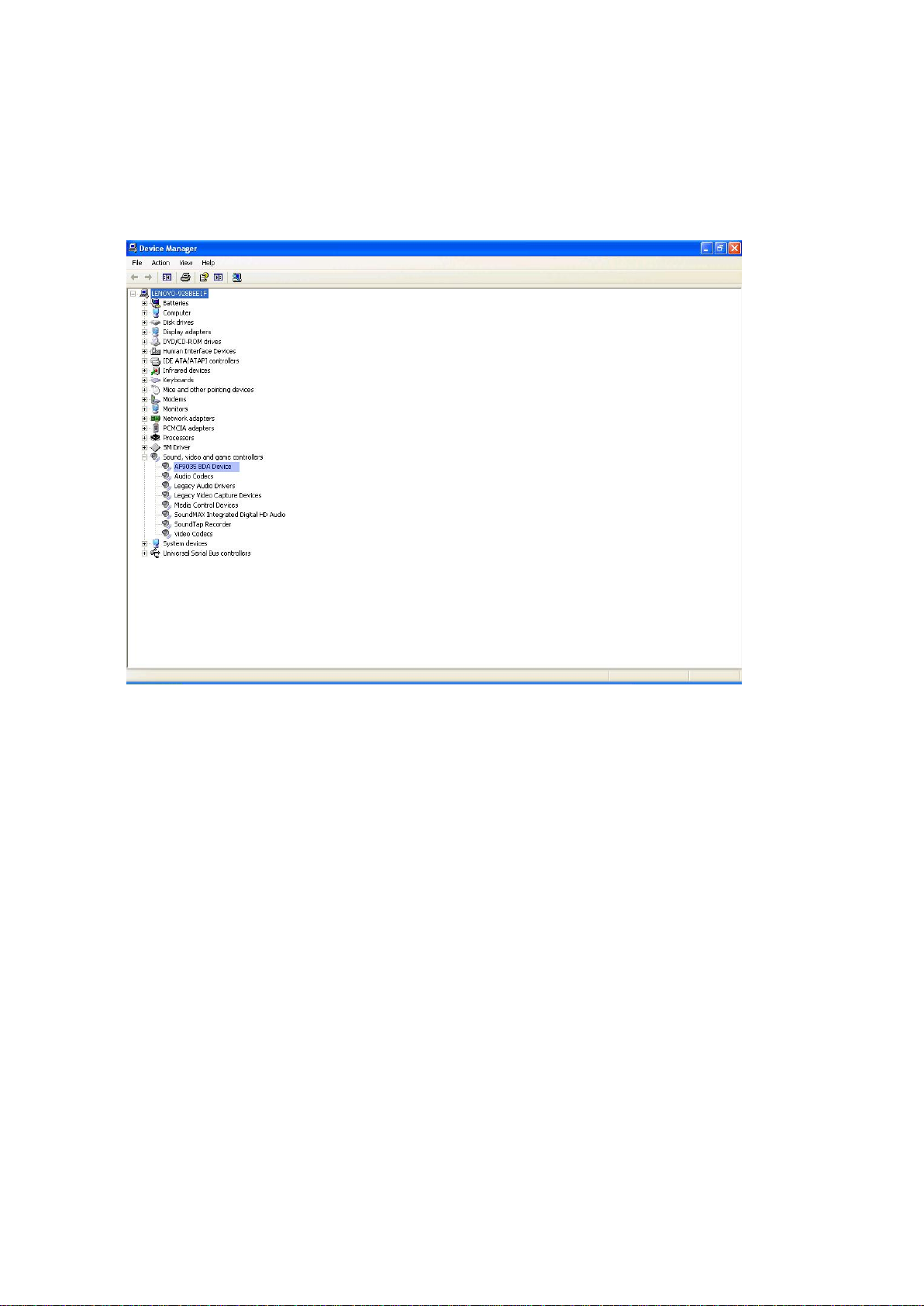Click the IDE ATA/ATAPI controllers label
The image size is (924, 1306).
coord(201,361)
